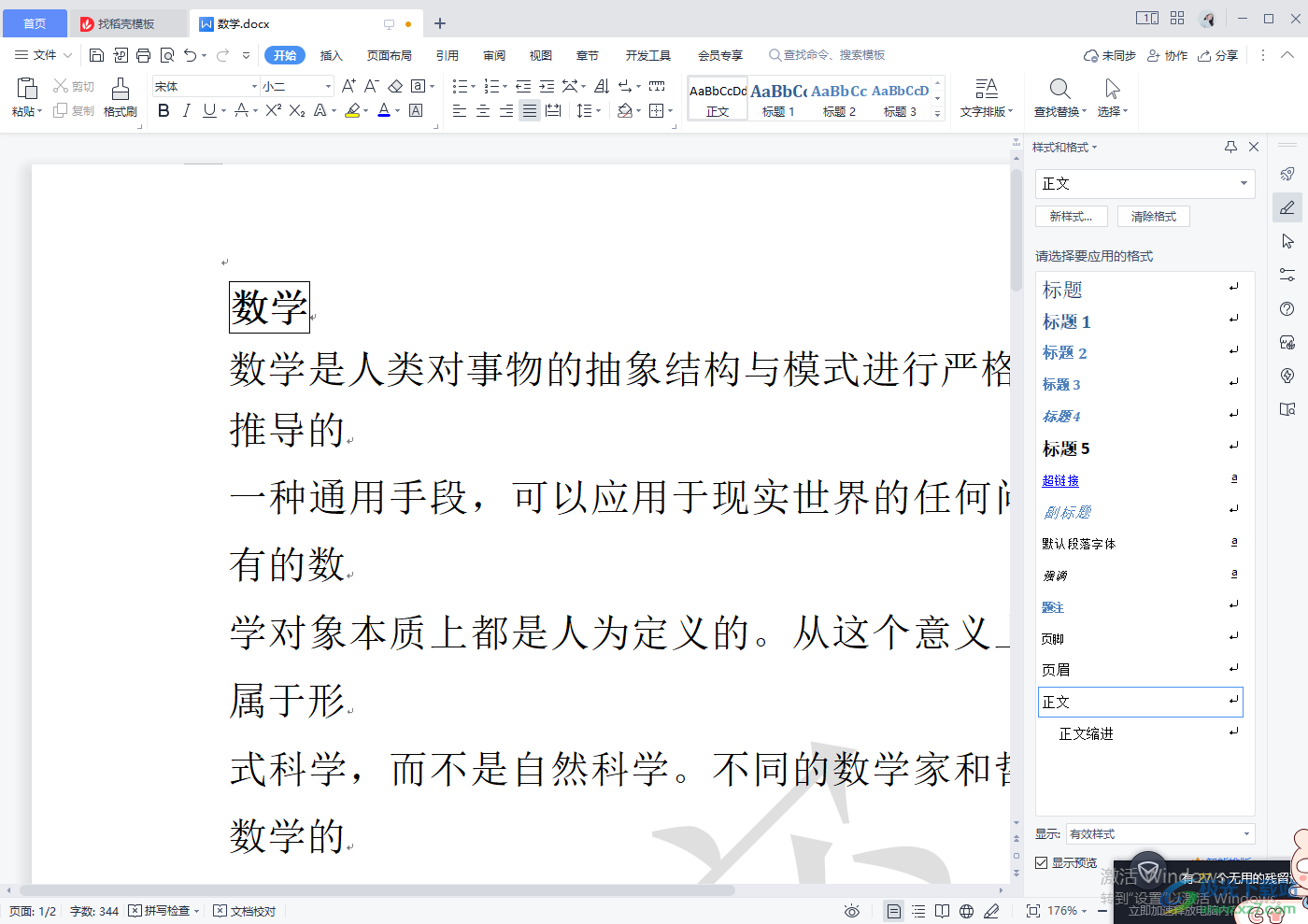
Task: Open the bullet list dropdown arrow
Action: pos(473,87)
